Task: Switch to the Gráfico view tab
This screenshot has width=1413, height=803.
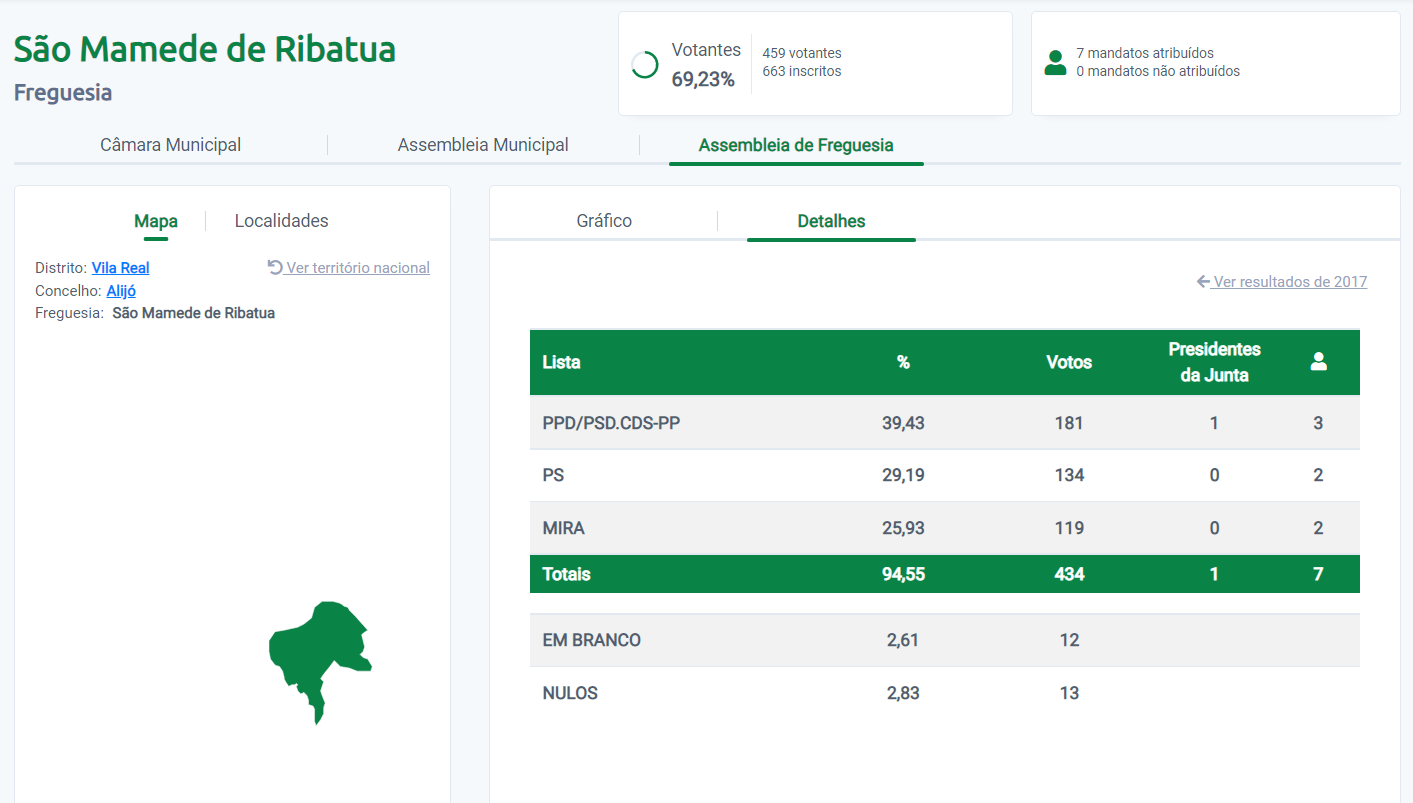Action: pyautogui.click(x=604, y=221)
